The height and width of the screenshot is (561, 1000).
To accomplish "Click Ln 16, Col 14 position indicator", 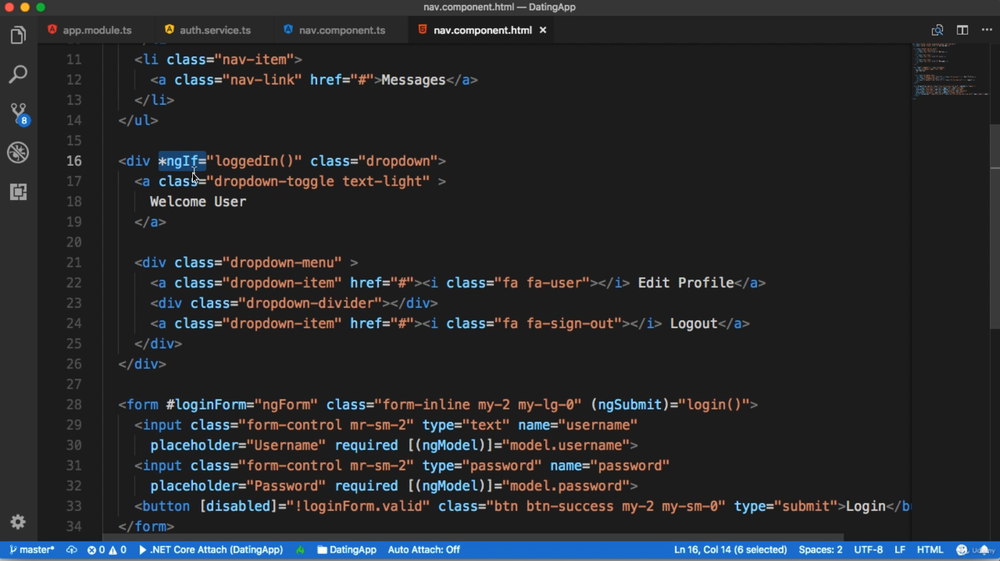I will 730,550.
